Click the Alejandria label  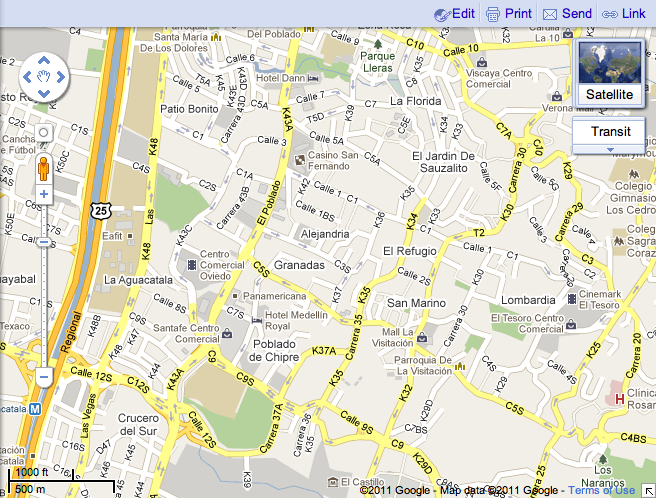point(325,233)
